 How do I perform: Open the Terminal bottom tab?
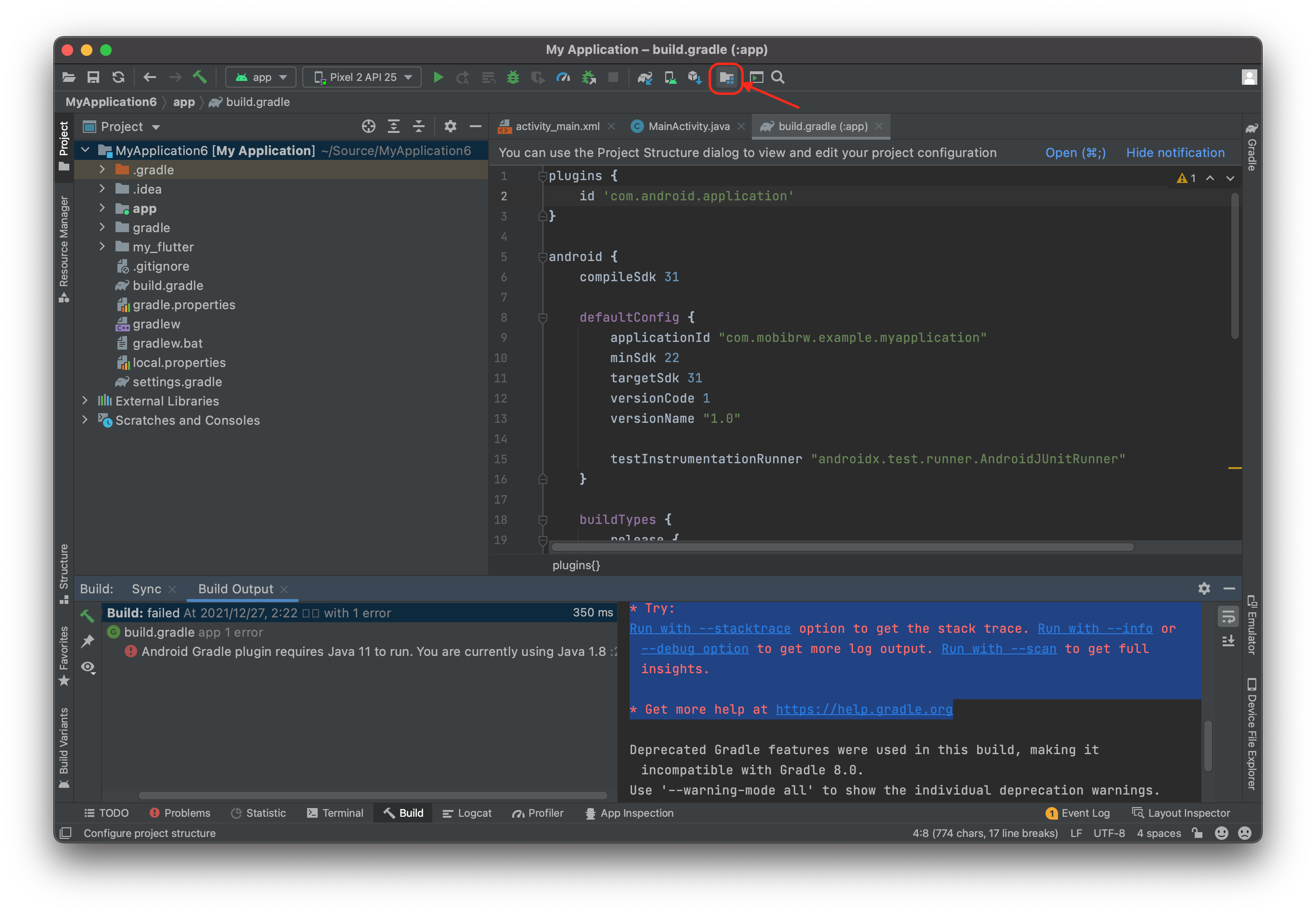pyautogui.click(x=335, y=814)
